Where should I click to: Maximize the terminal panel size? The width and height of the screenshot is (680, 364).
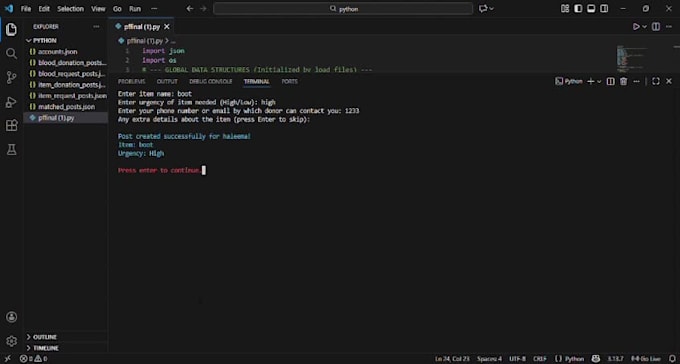pos(656,81)
